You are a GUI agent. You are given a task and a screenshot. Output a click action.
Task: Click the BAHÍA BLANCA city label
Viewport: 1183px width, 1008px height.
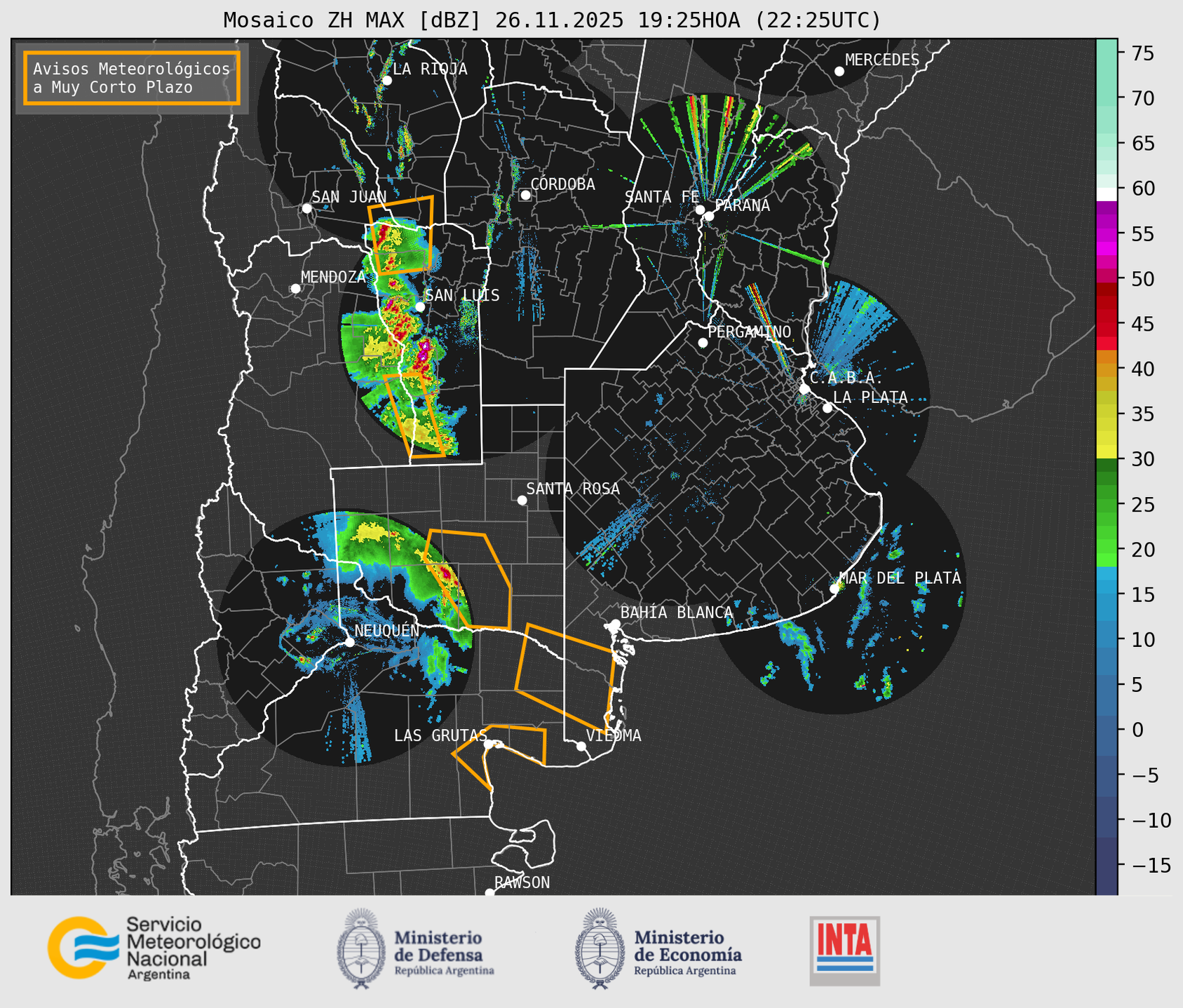[677, 612]
